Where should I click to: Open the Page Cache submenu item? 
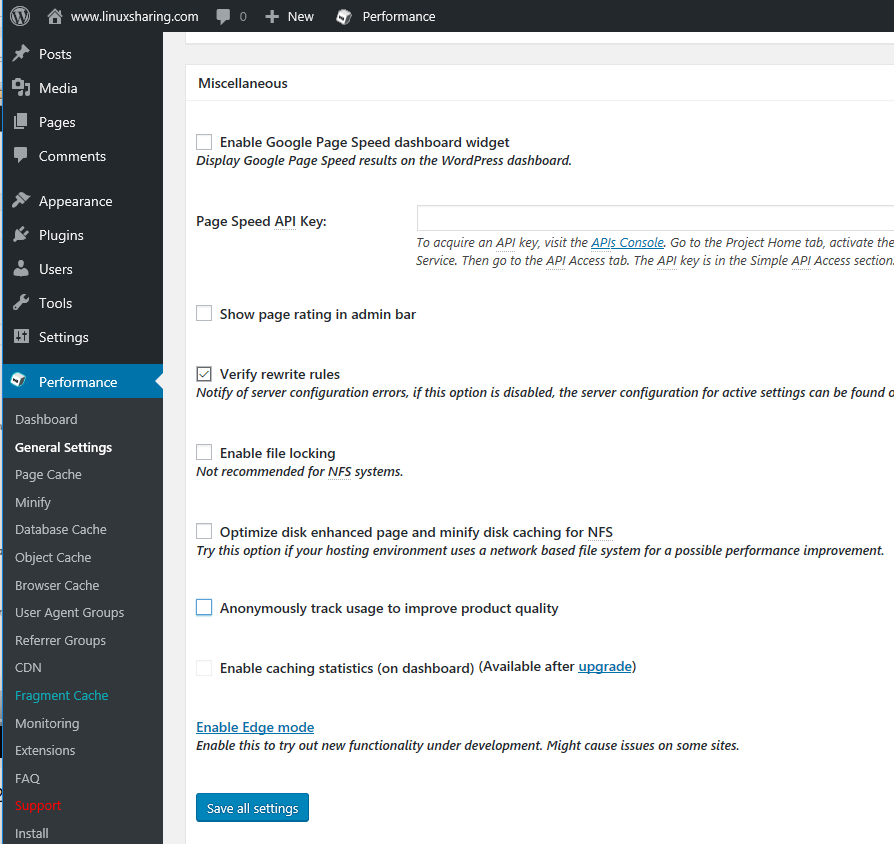pyautogui.click(x=48, y=475)
